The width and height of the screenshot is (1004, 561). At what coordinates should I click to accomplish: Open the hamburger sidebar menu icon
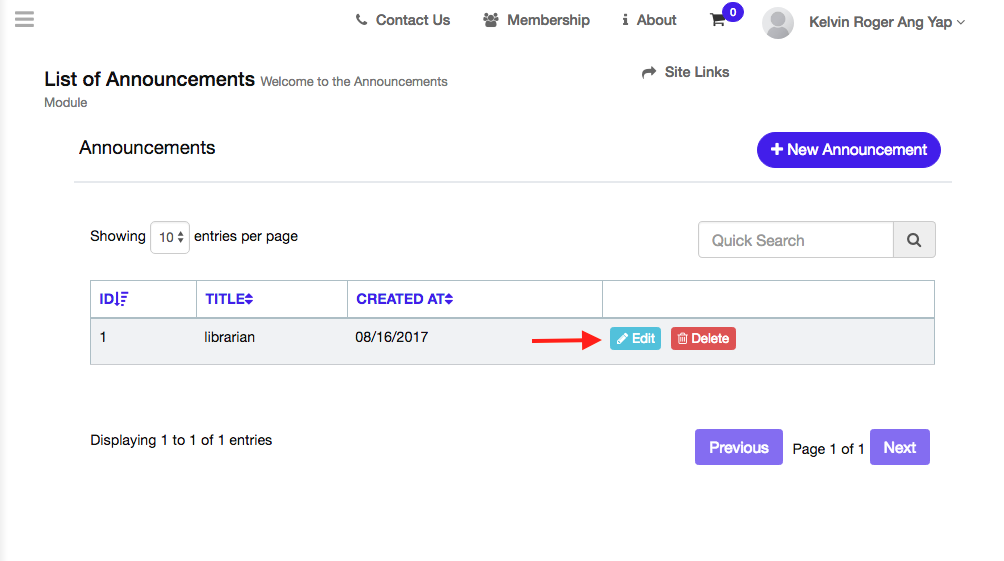coord(24,19)
